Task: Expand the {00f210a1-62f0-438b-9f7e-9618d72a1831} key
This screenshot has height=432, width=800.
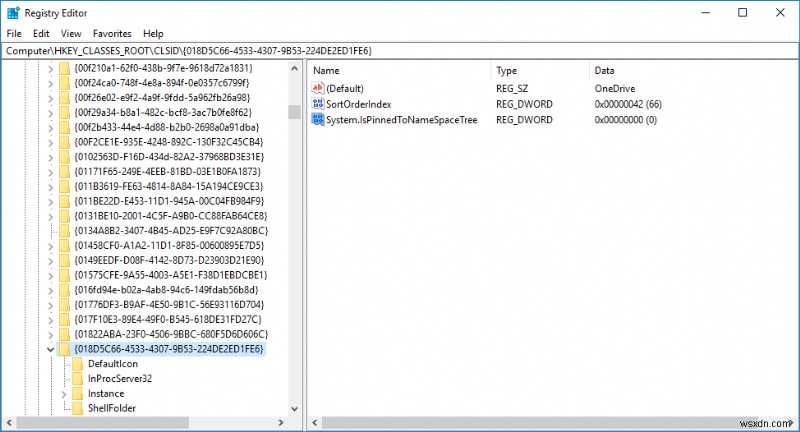Action: click(50, 68)
